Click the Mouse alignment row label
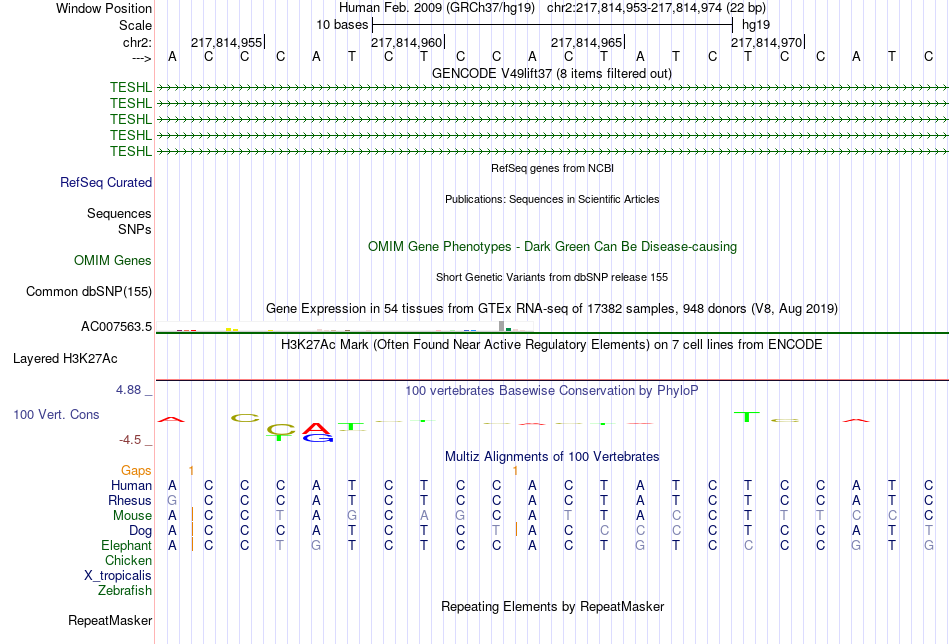This screenshot has height=644, width=950. click(x=132, y=516)
